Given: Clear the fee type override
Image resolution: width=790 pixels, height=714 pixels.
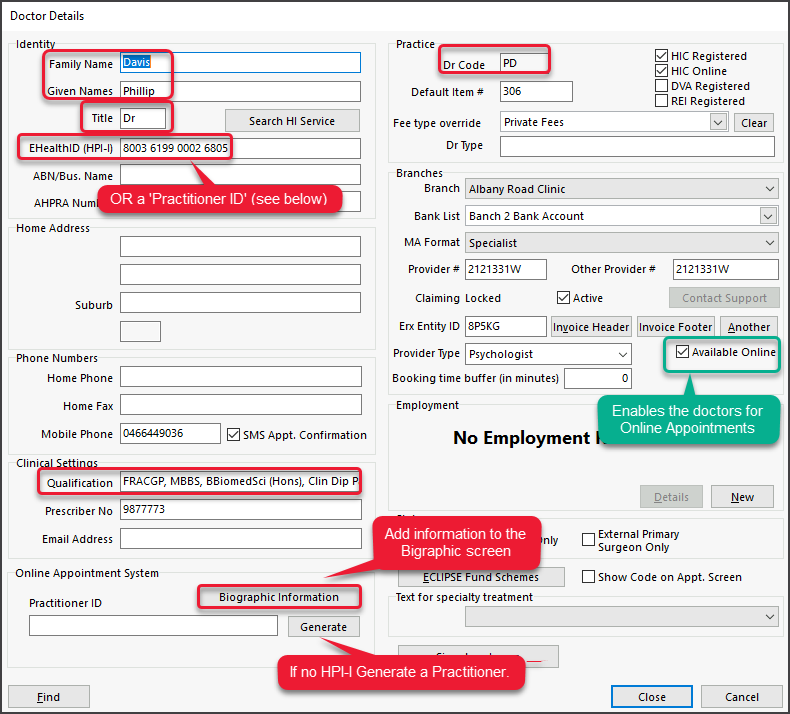Looking at the screenshot, I should (754, 123).
